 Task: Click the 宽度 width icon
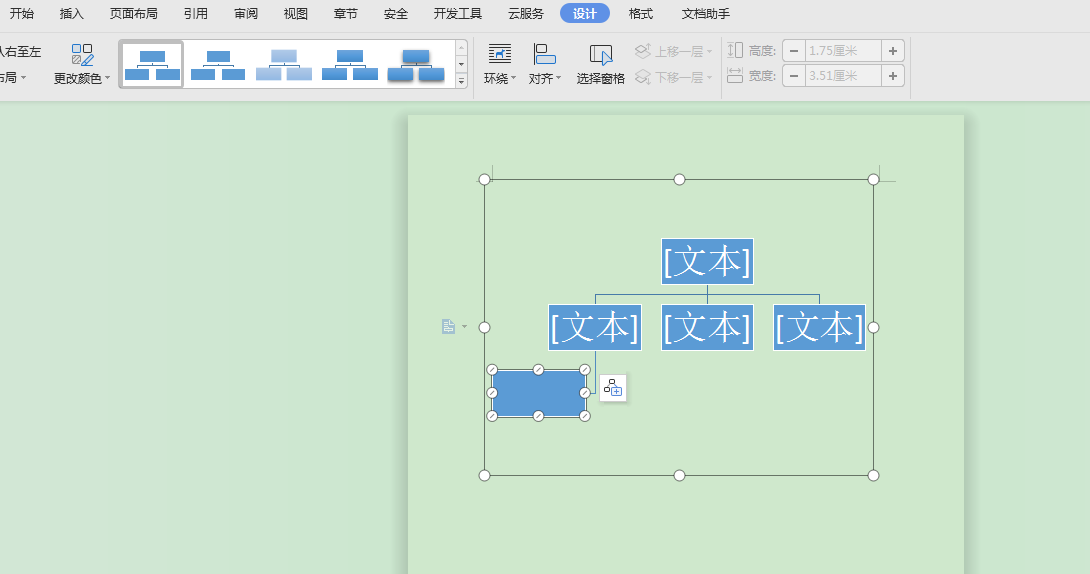pos(735,75)
